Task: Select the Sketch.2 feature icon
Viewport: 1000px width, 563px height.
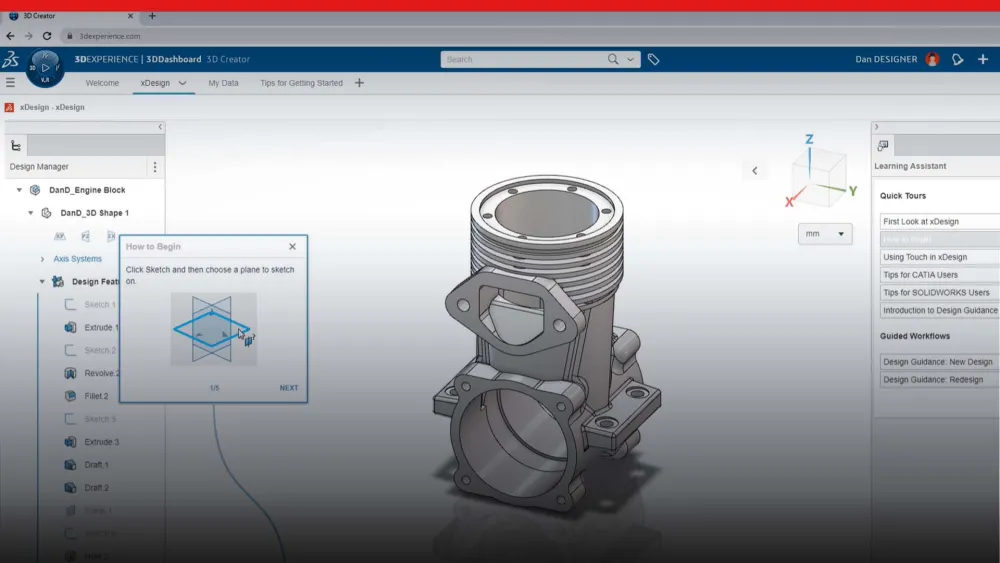Action: pyautogui.click(x=70, y=351)
